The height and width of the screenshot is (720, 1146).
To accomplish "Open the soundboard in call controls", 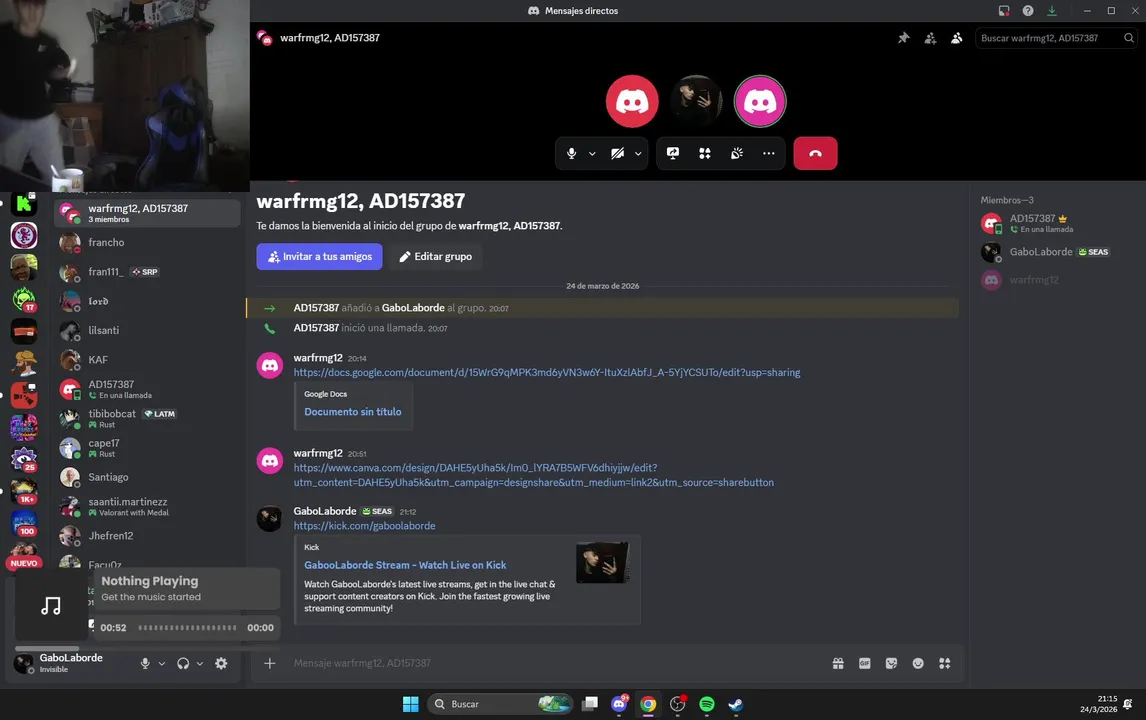I will [x=737, y=154].
